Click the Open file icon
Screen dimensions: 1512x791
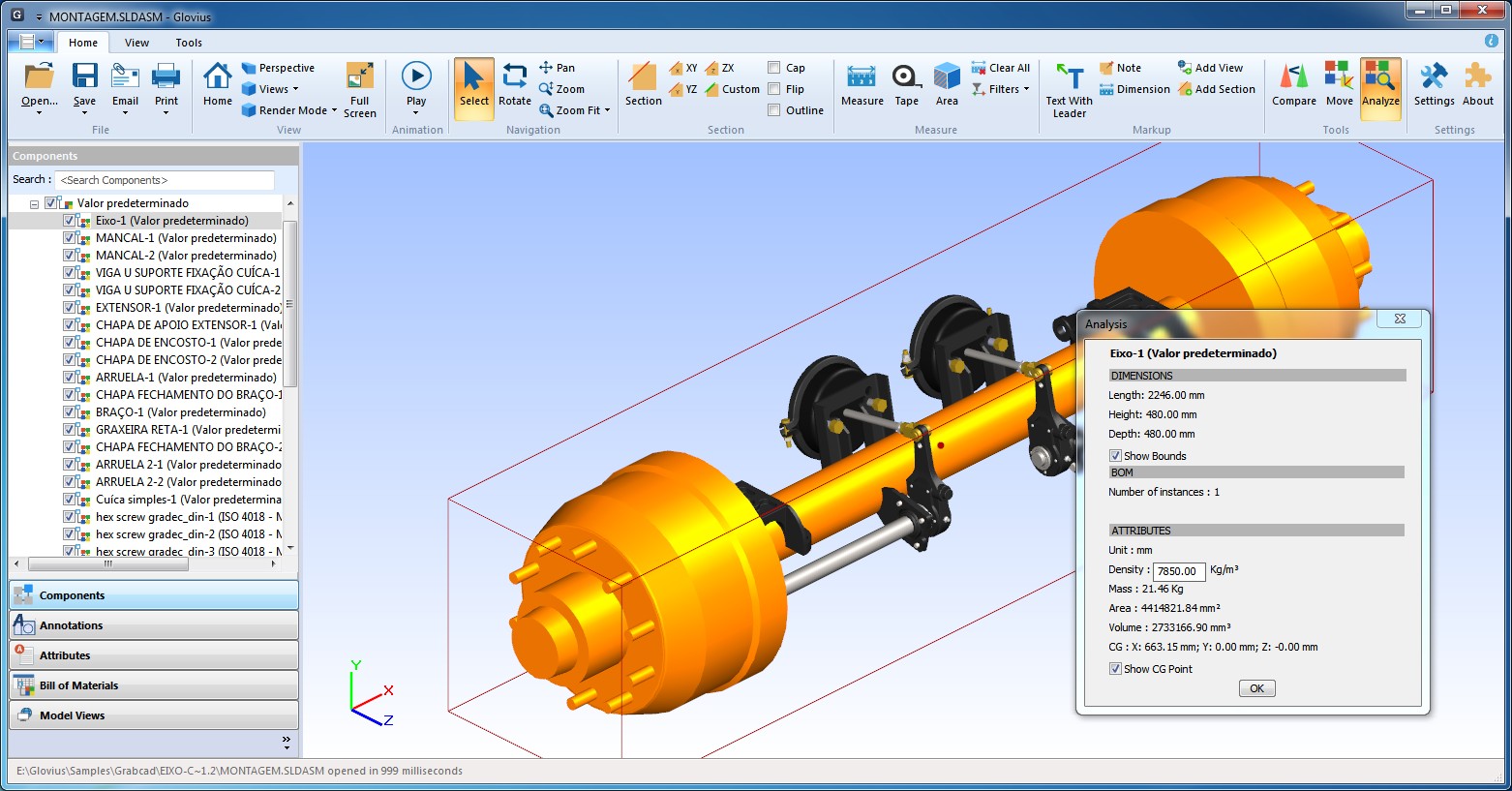point(39,76)
